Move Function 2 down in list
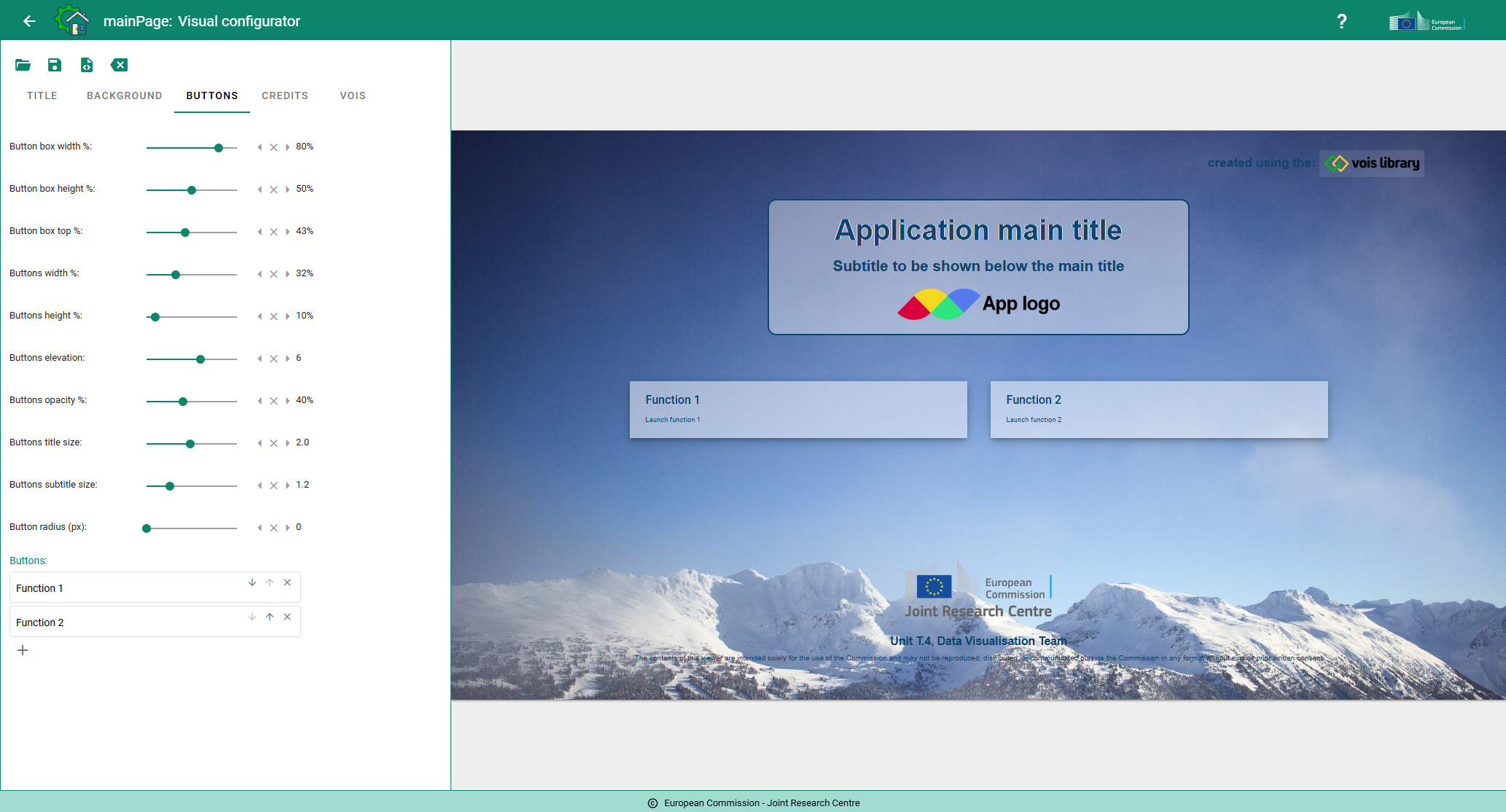Image resolution: width=1506 pixels, height=812 pixels. pos(252,617)
